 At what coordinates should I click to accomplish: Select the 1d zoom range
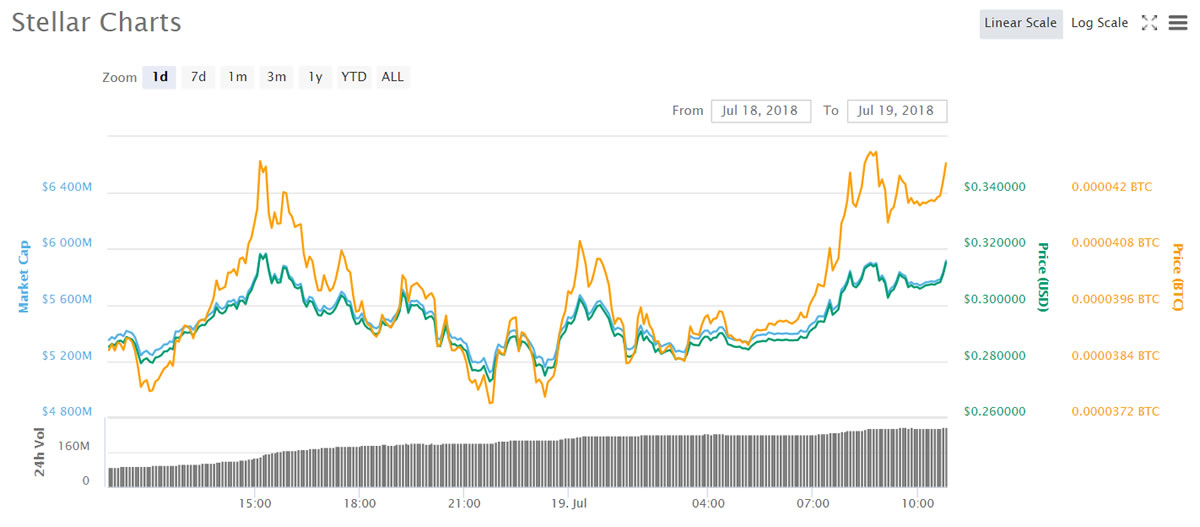pyautogui.click(x=159, y=77)
